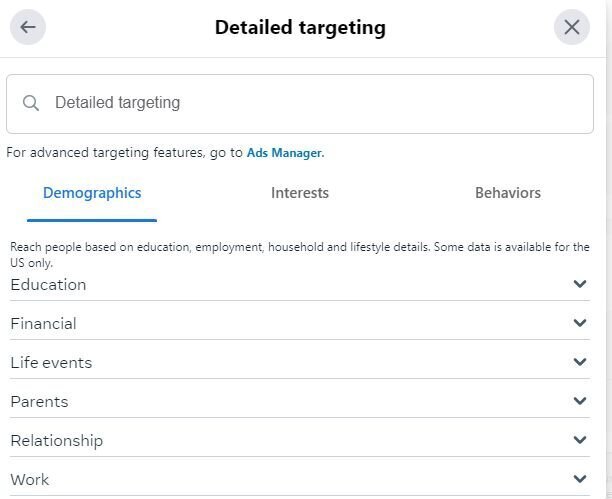Open the Life events category label
The height and width of the screenshot is (499, 612).
click(51, 363)
